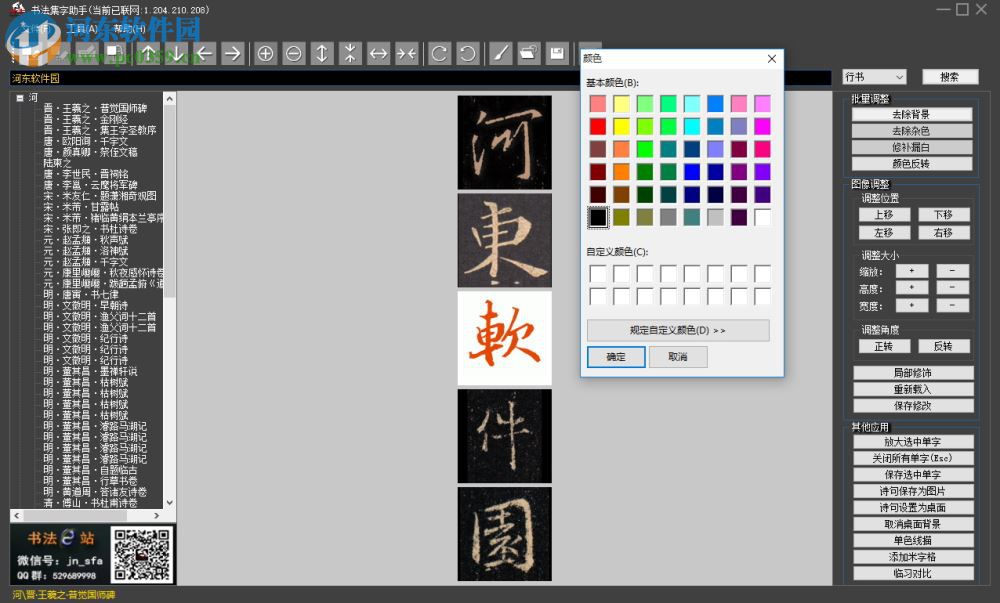1000x603 pixels.
Task: Open the 工具(A) menu
Action: click(82, 29)
